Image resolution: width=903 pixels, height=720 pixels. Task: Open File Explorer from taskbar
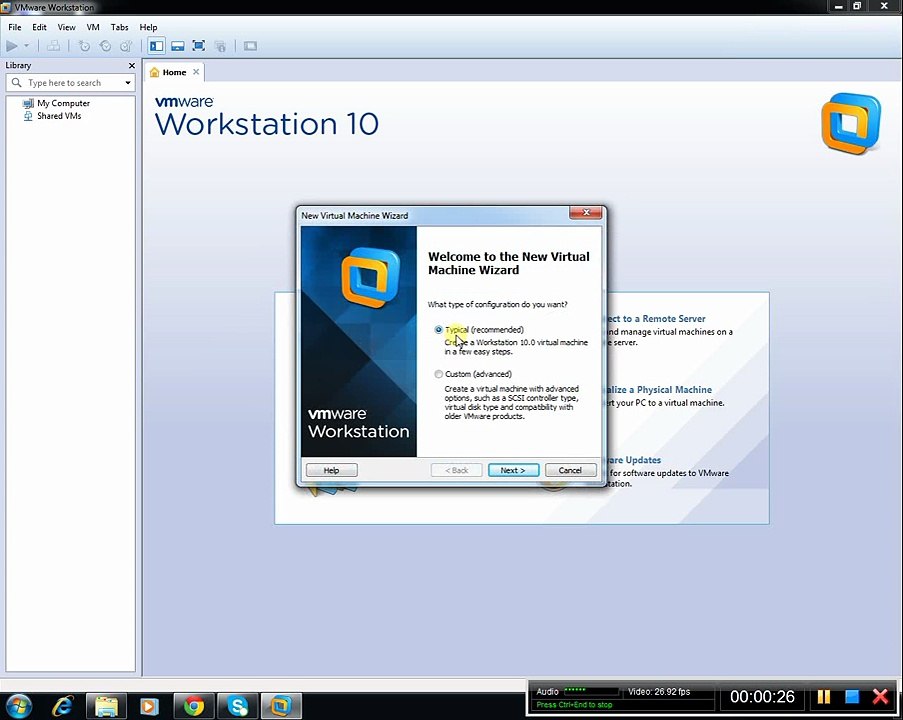pyautogui.click(x=106, y=706)
